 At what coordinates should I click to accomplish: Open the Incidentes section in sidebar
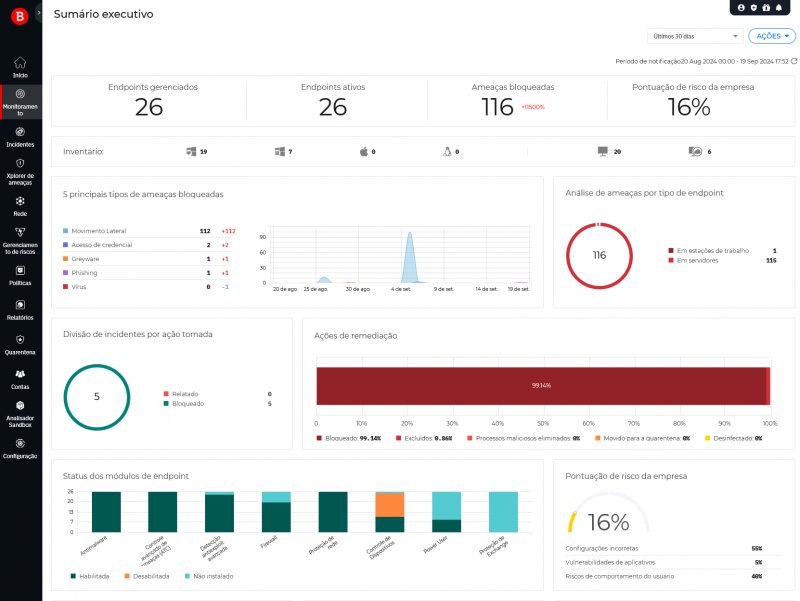20,137
